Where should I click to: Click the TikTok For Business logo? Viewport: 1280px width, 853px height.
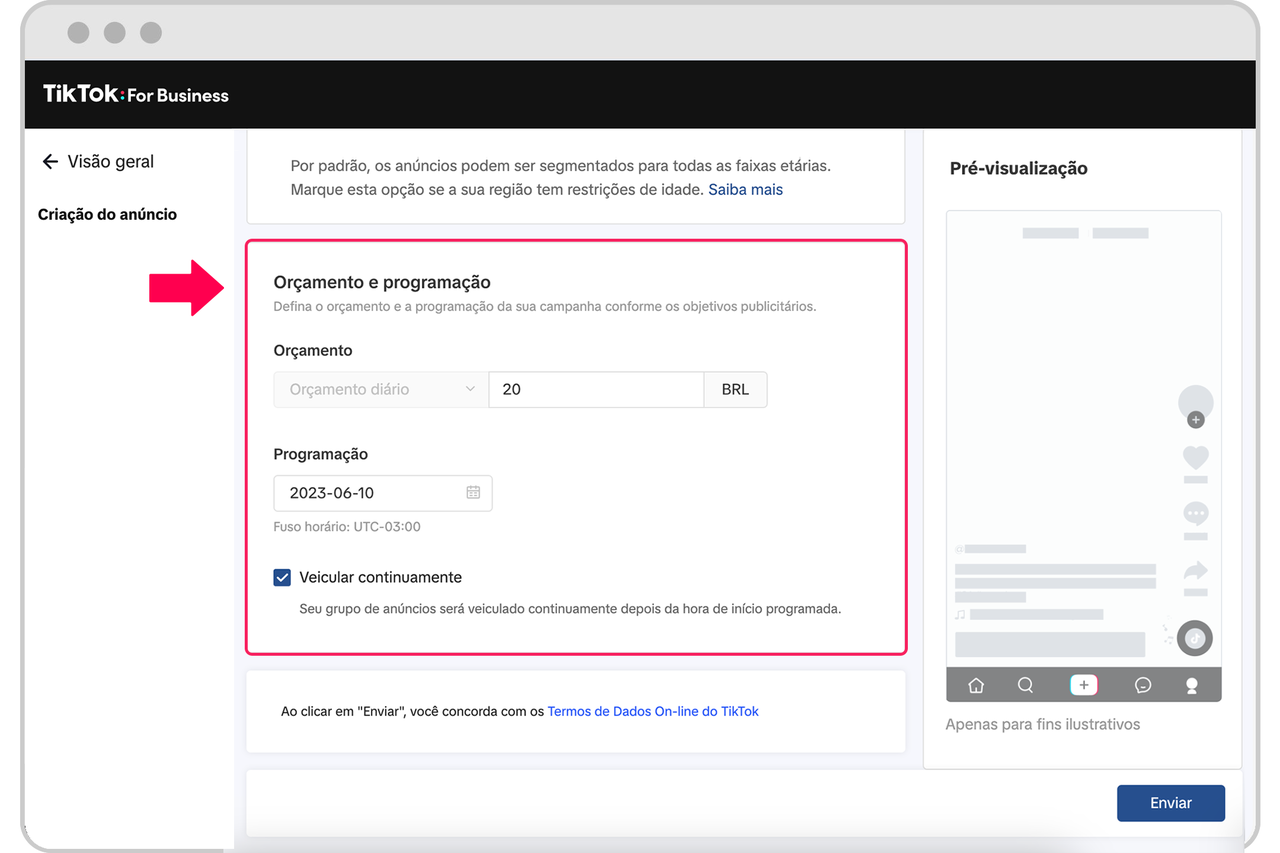pos(136,95)
